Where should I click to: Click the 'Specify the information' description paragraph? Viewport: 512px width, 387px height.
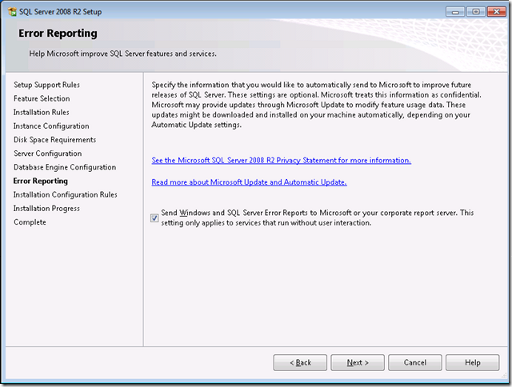317,105
